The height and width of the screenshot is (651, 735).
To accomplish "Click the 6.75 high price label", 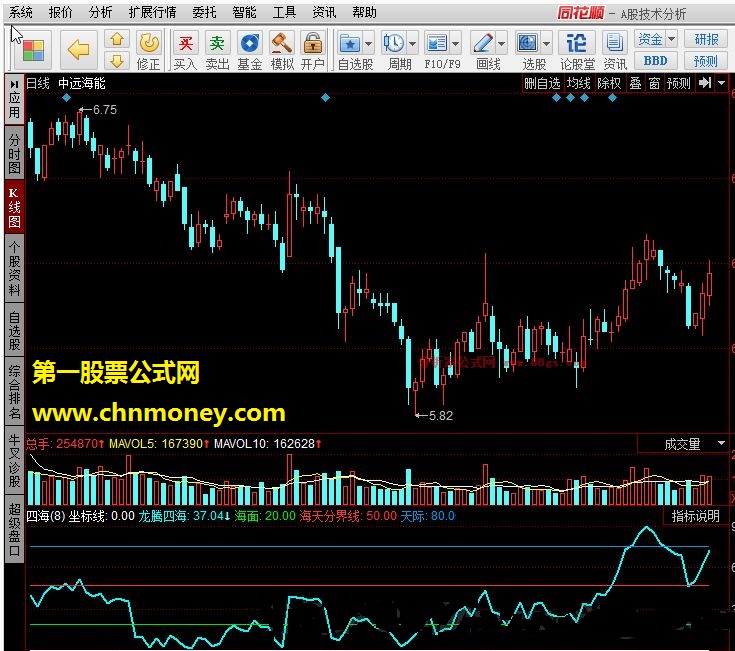I will point(105,110).
